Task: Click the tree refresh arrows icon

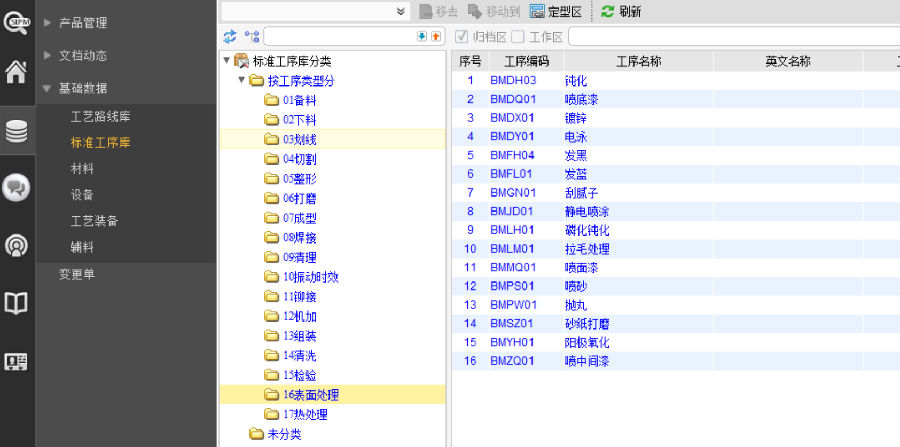Action: [x=230, y=37]
